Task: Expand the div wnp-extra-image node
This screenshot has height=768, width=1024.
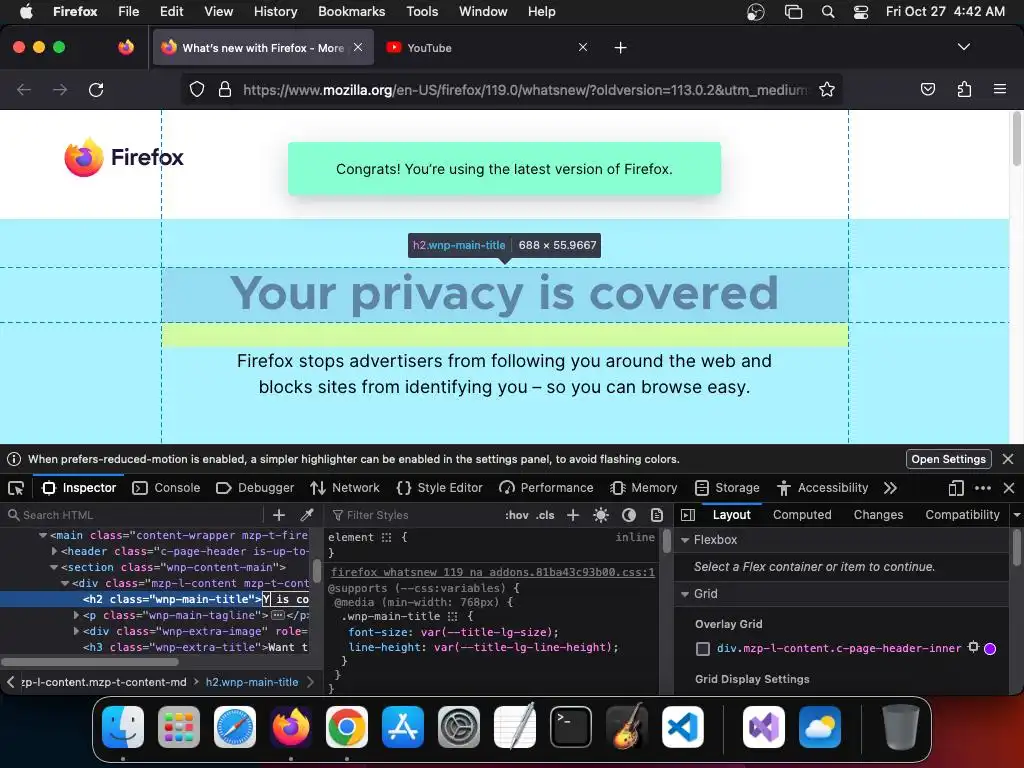Action: pos(76,632)
